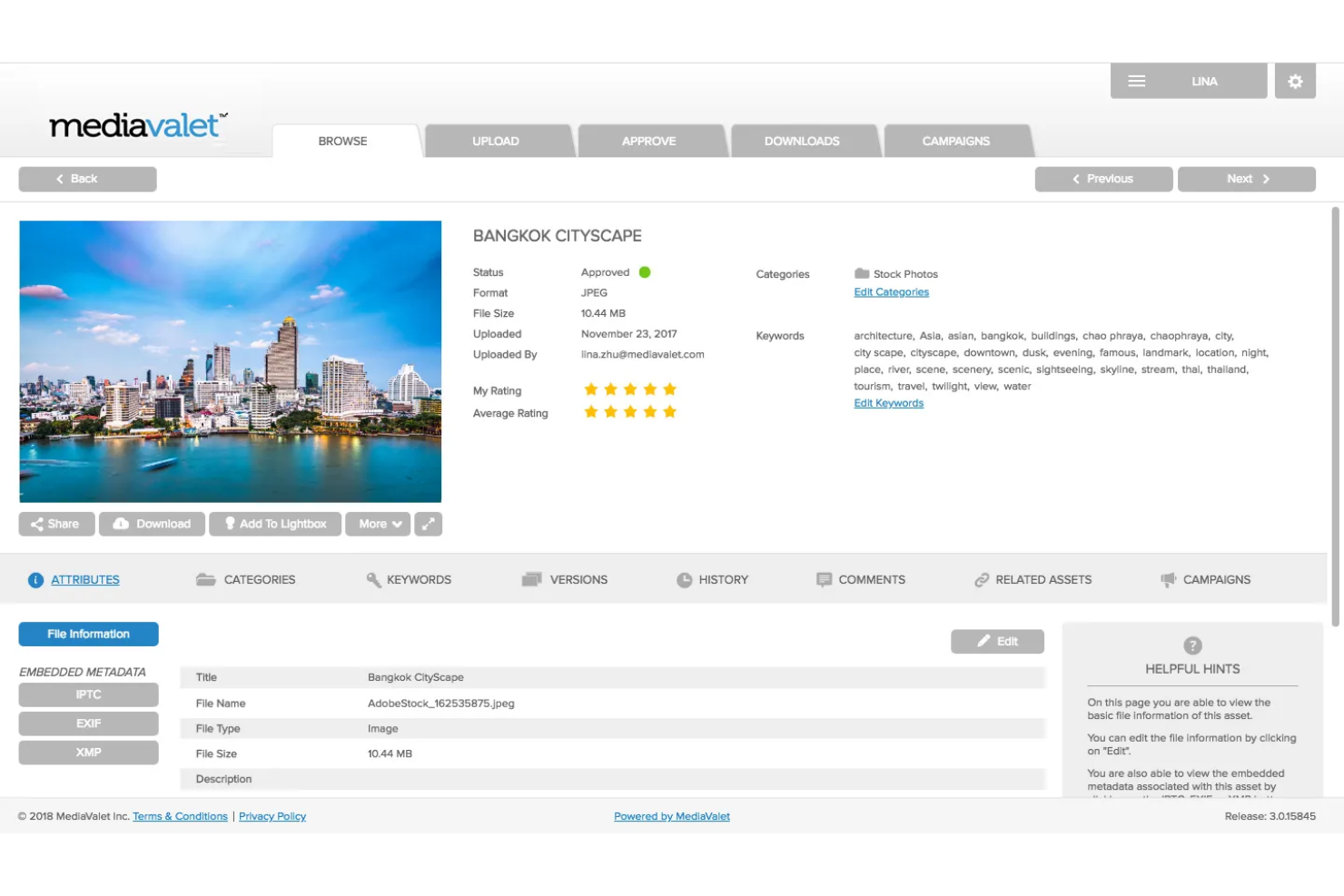Click Add To Lightbox button

point(275,524)
